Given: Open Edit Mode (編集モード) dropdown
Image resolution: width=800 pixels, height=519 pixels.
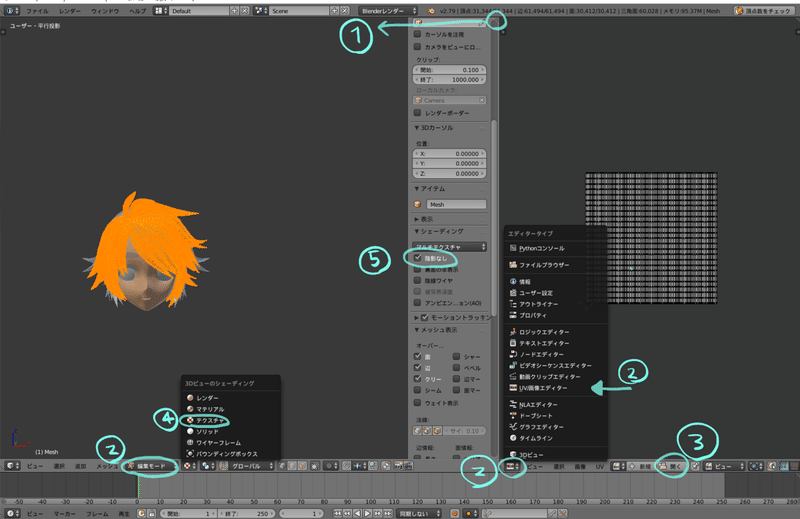Looking at the screenshot, I should tap(151, 466).
